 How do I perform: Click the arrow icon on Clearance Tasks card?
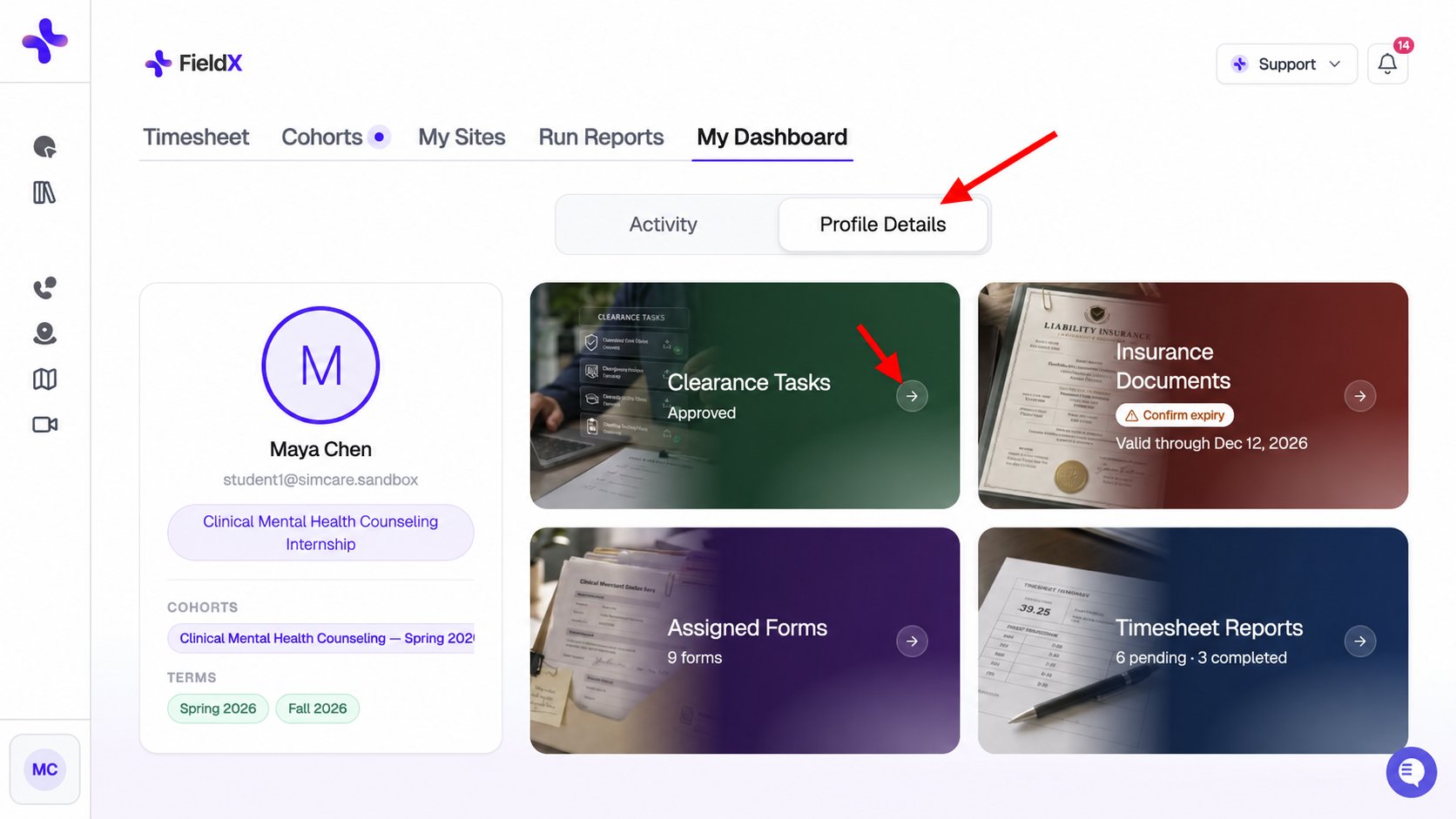pyautogui.click(x=912, y=396)
